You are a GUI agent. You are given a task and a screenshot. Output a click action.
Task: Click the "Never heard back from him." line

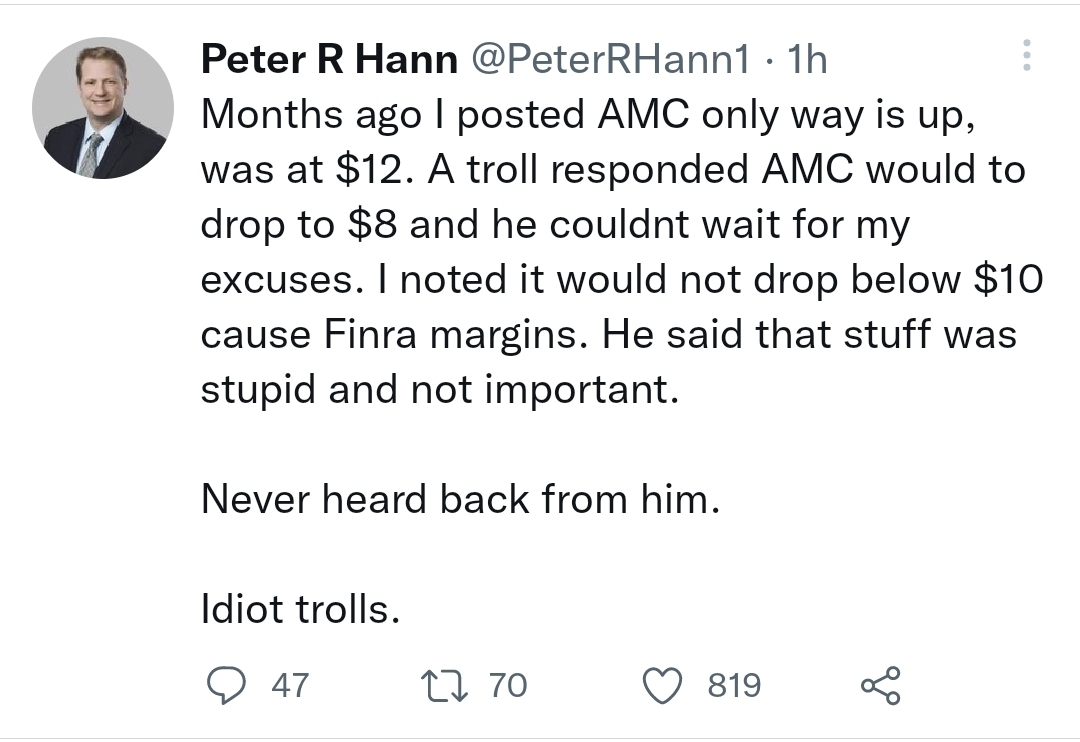460,499
